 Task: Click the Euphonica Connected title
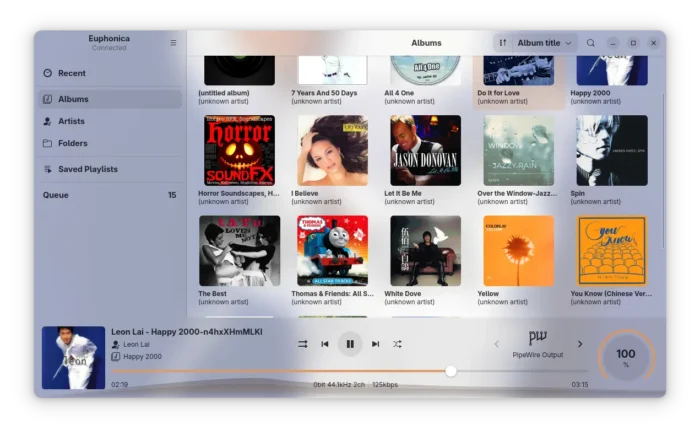tap(109, 42)
